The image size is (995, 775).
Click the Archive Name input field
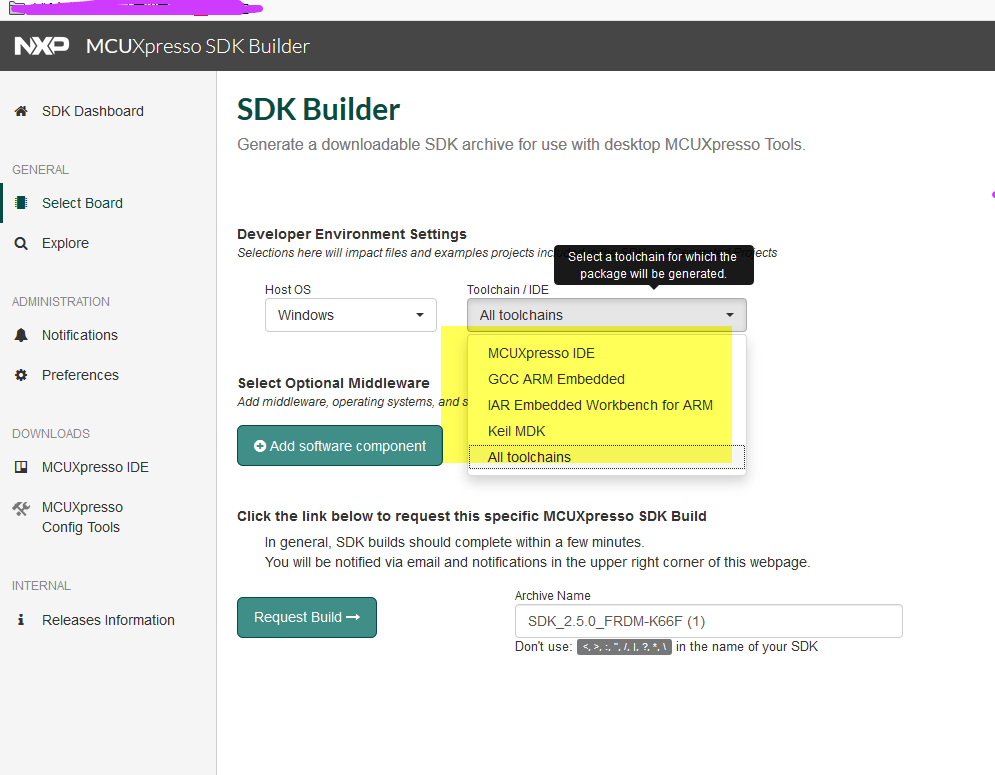click(x=708, y=621)
